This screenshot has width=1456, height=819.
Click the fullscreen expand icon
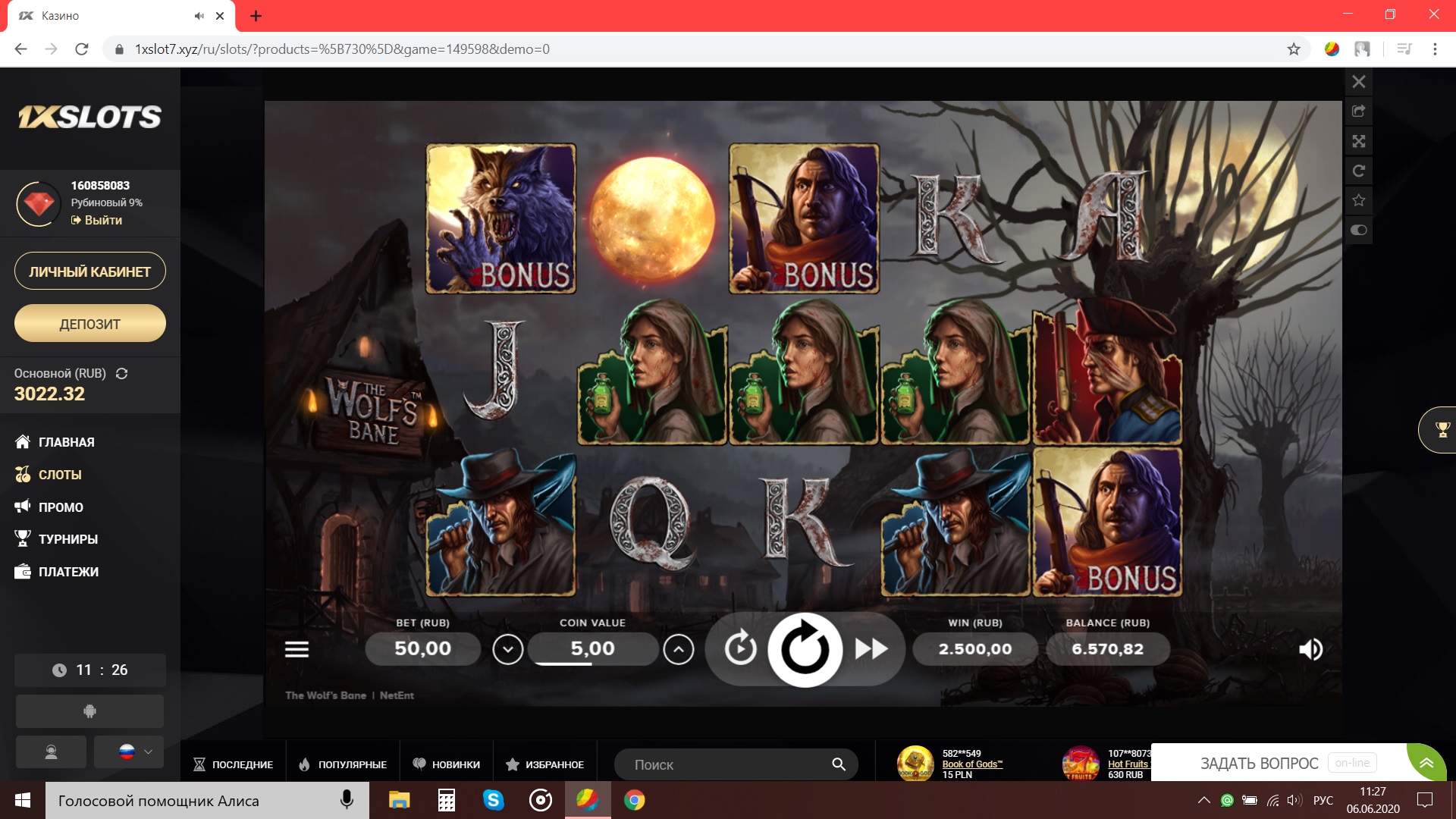coord(1359,141)
